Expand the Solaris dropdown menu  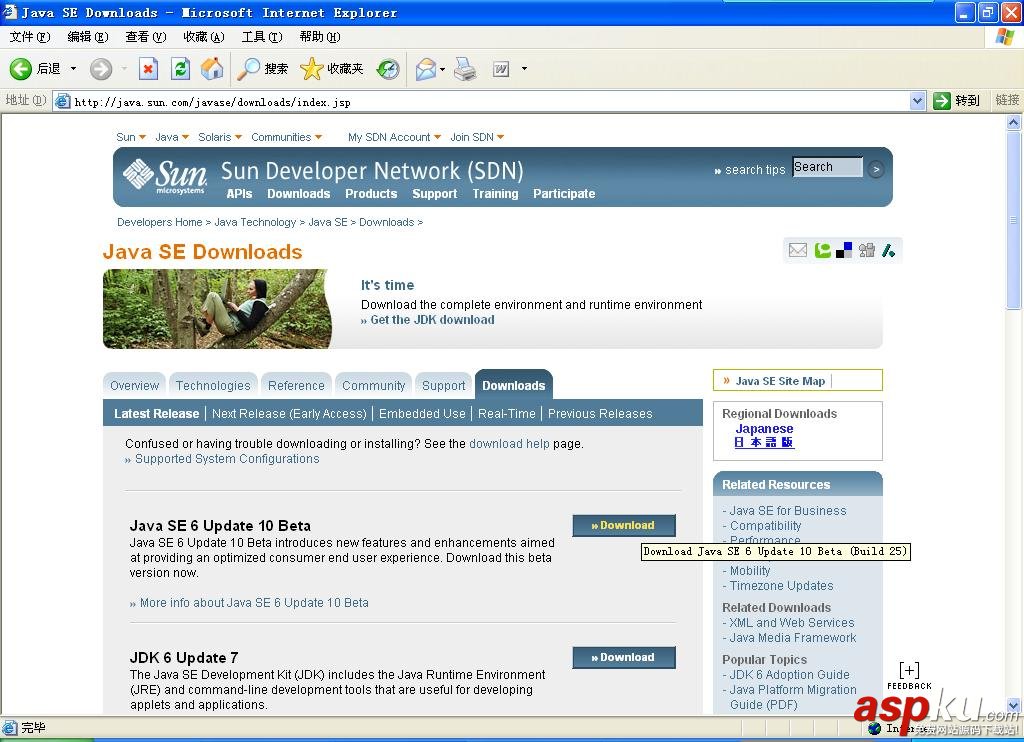[x=238, y=137]
